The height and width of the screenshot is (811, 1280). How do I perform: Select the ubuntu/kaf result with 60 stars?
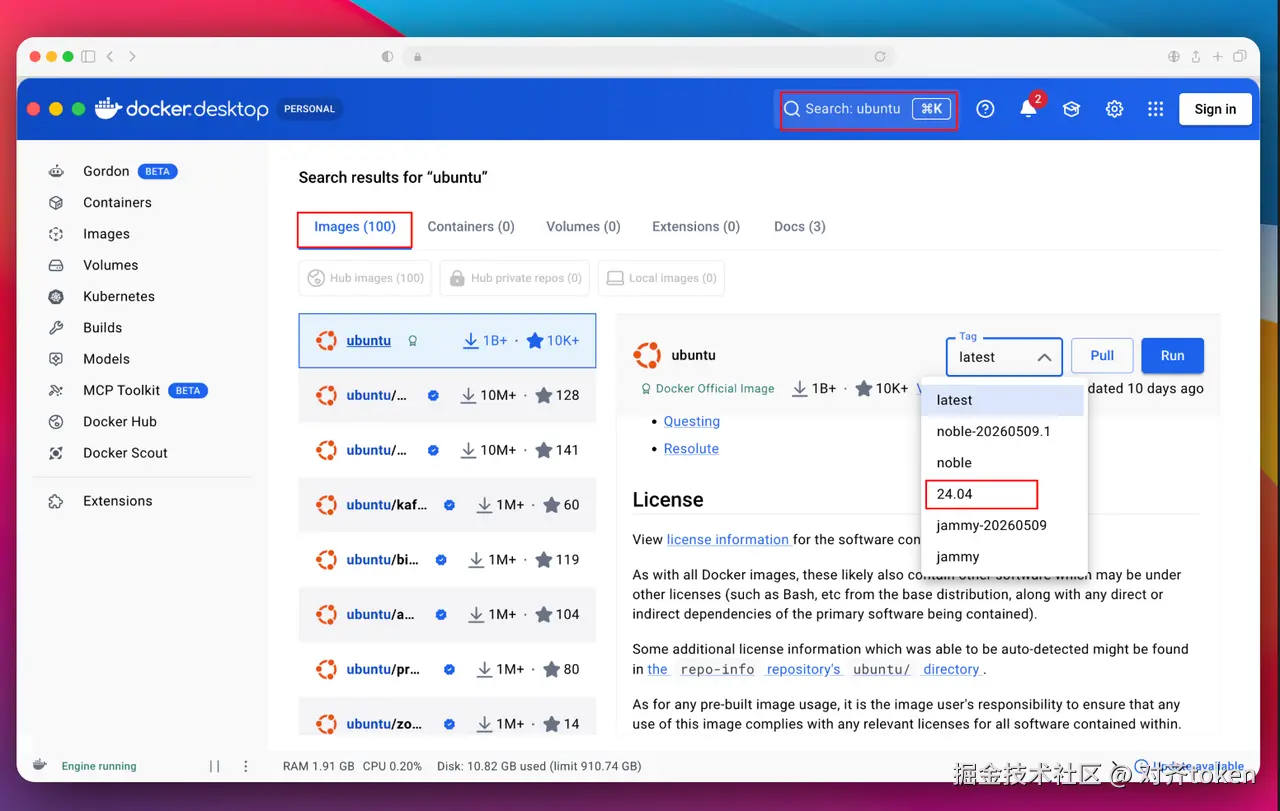point(447,505)
